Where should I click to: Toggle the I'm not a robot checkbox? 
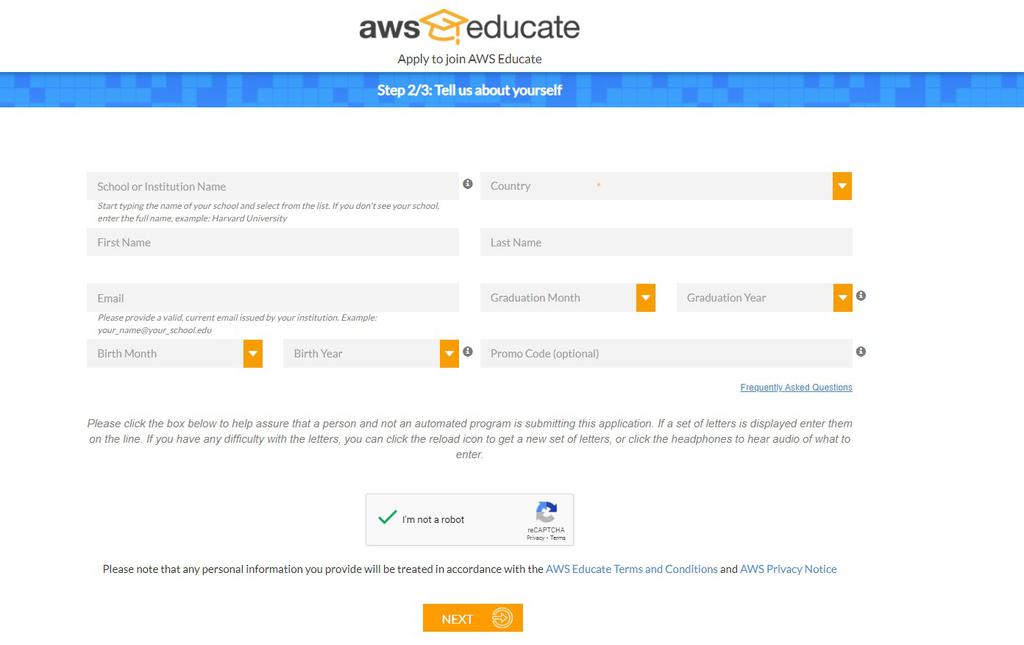387,518
